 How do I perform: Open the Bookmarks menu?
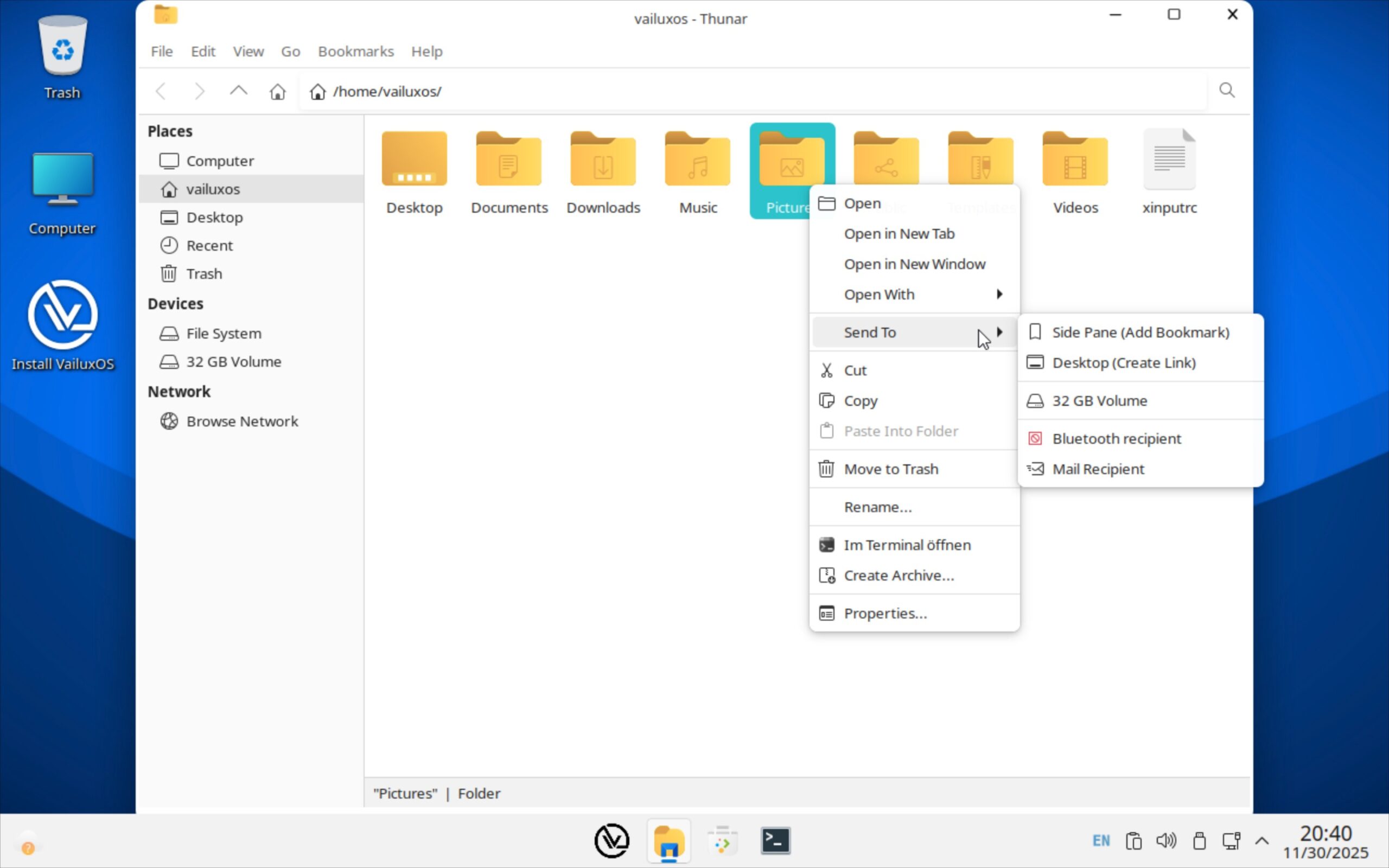(356, 52)
